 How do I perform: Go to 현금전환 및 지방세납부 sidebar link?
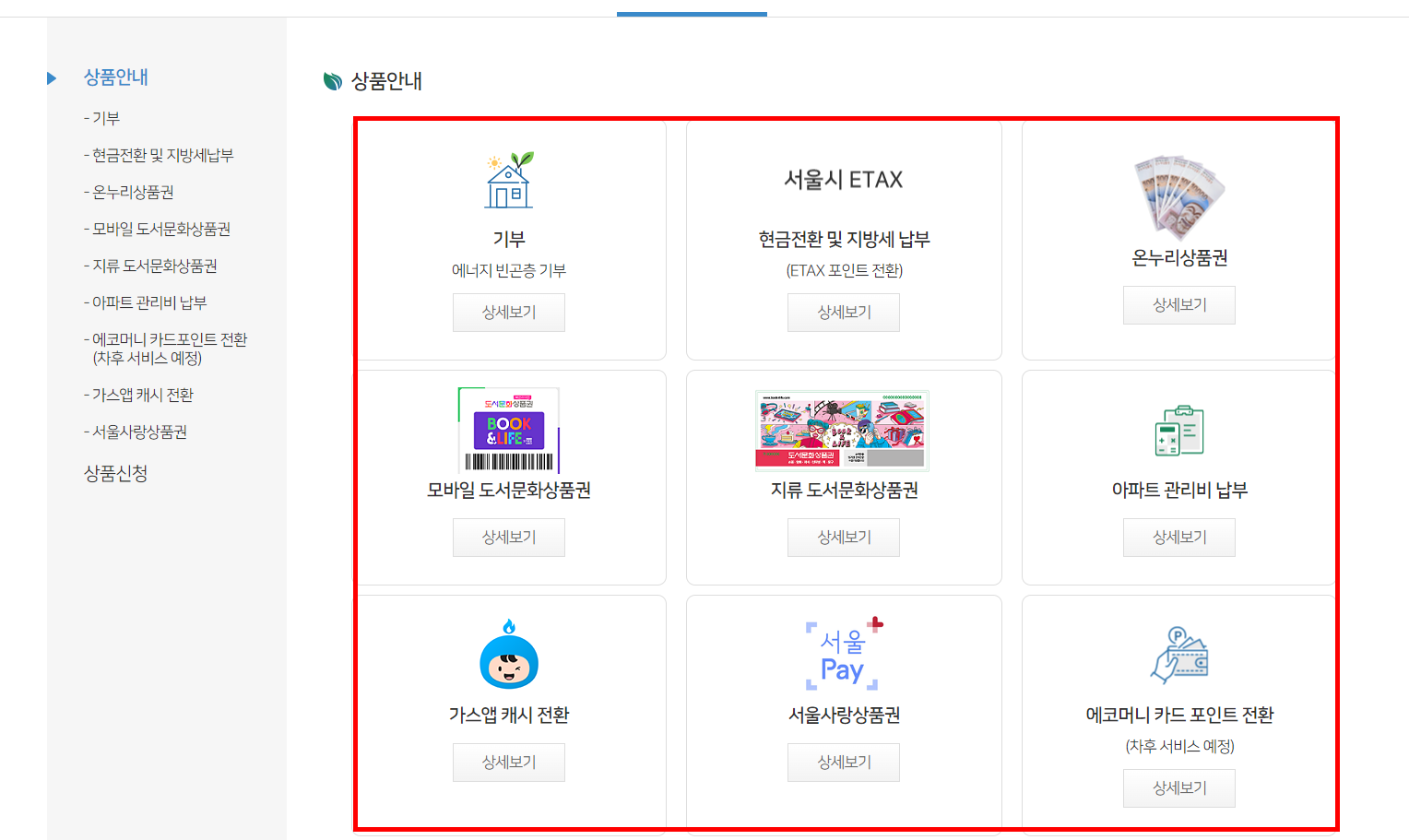point(159,155)
